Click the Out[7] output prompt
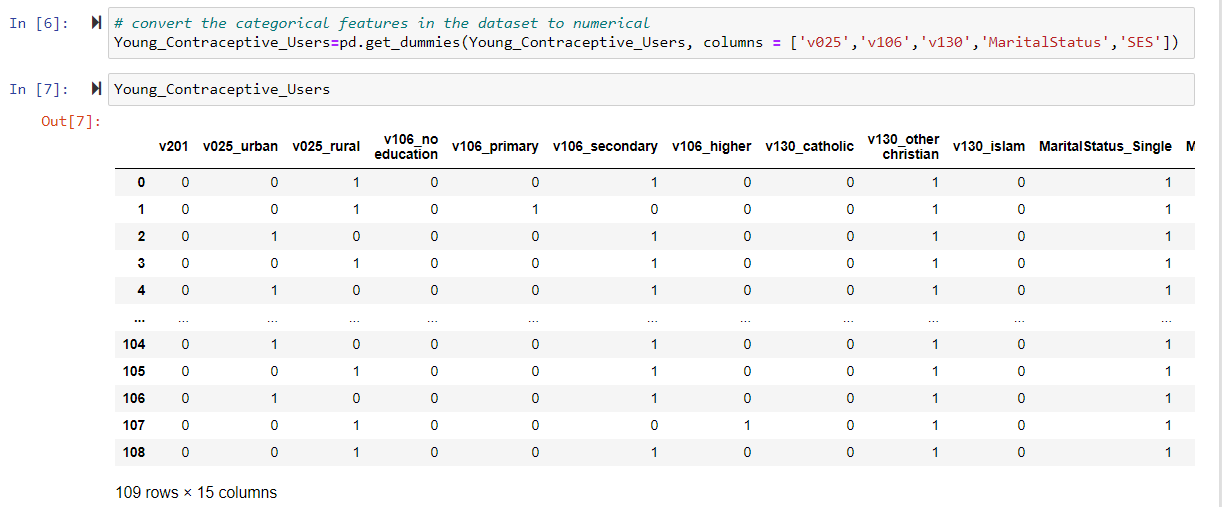This screenshot has height=507, width=1222. (72, 122)
